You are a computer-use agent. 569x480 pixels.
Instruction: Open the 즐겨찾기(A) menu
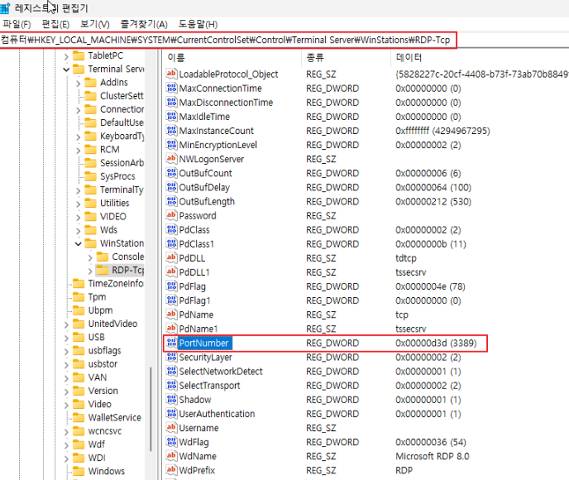click(x=144, y=24)
